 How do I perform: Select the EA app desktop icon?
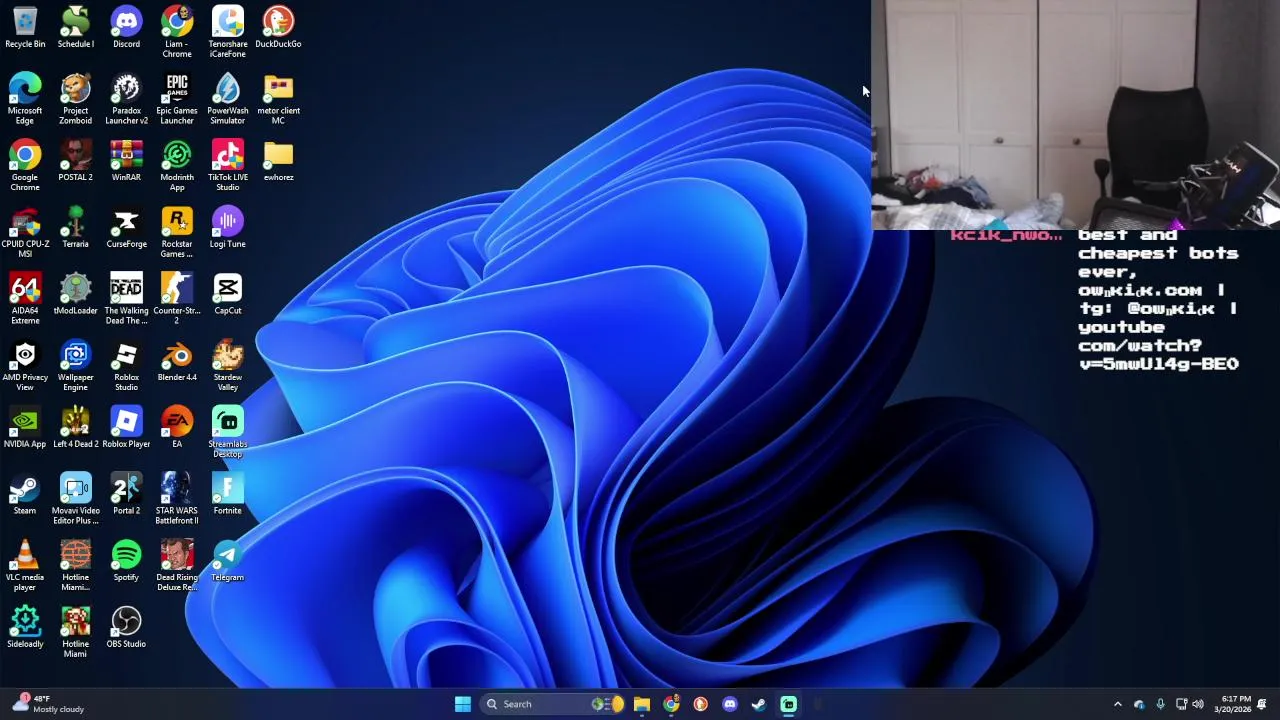click(177, 428)
